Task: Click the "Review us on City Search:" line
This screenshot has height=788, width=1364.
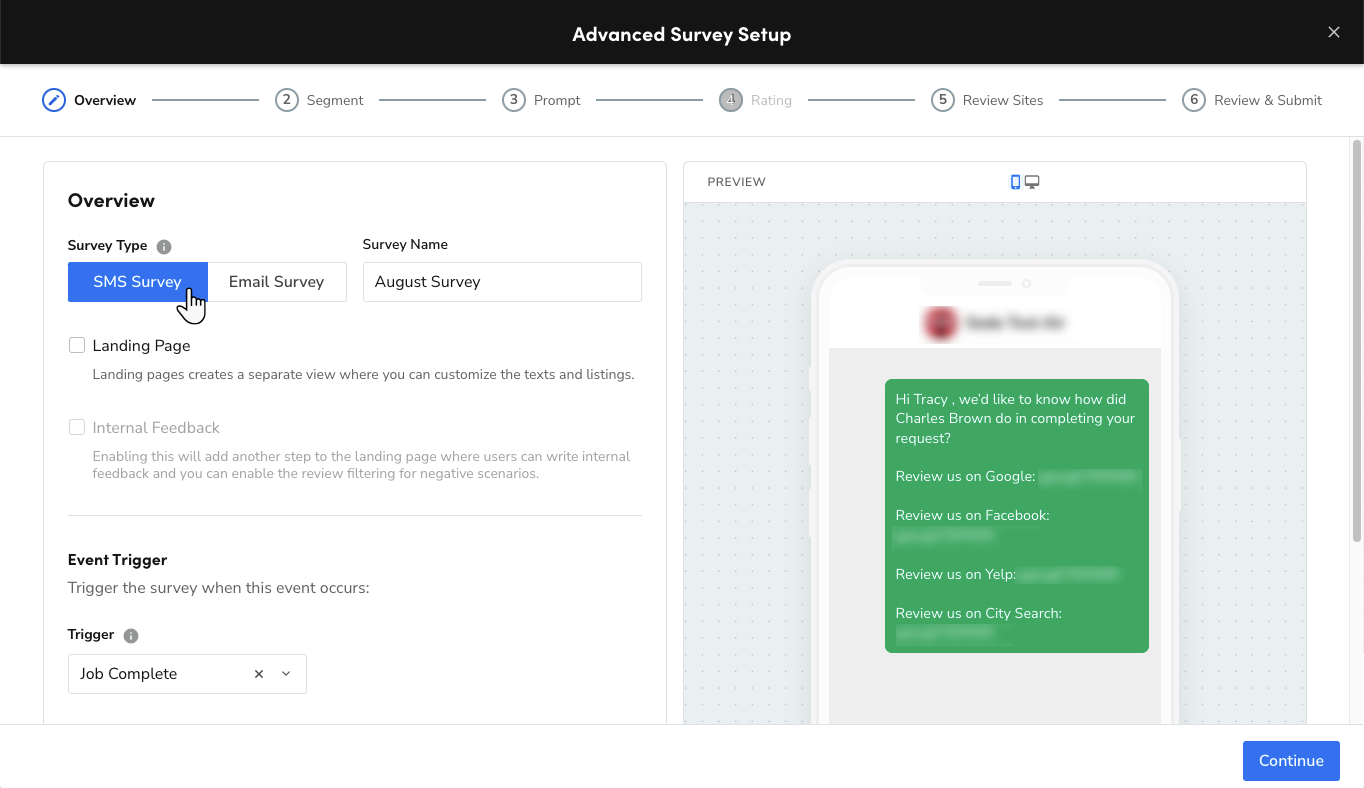Action: 979,614
